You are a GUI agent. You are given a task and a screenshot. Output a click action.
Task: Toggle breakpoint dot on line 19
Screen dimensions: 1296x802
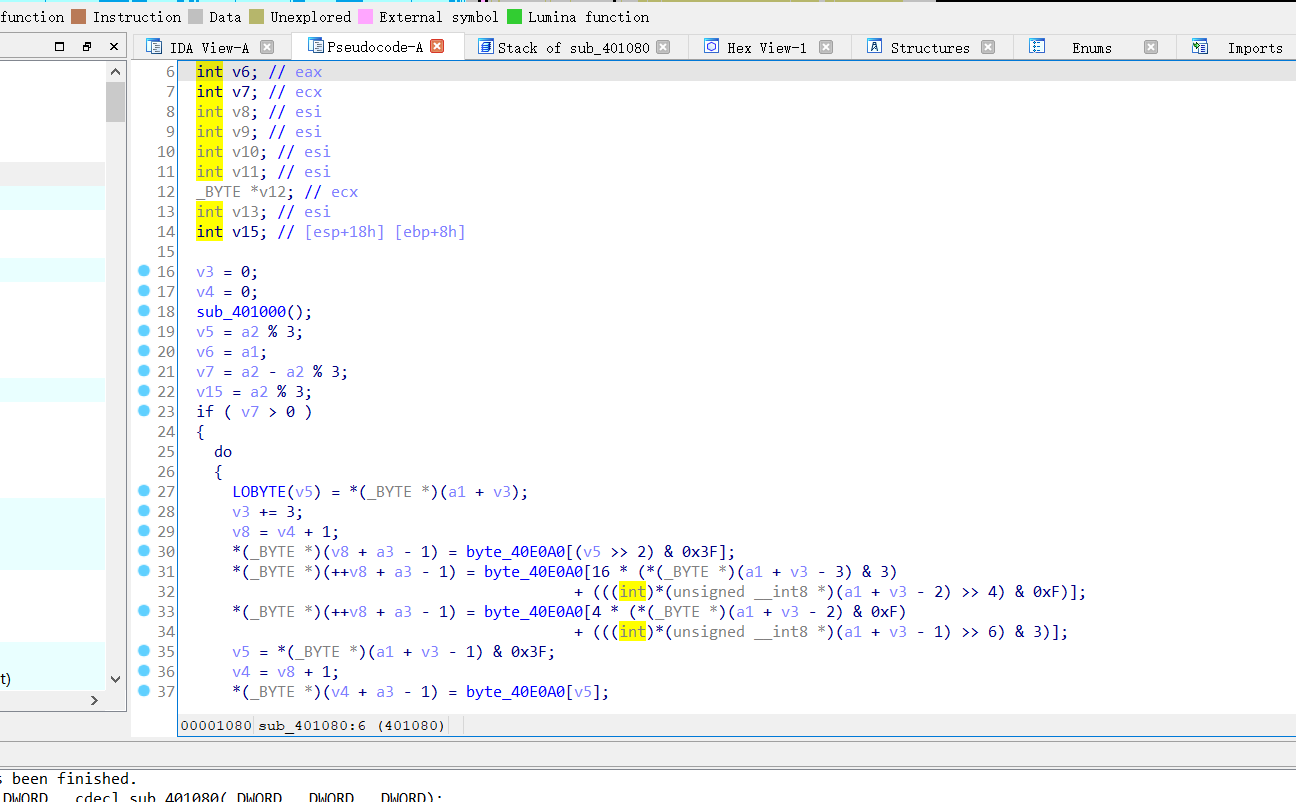point(144,331)
